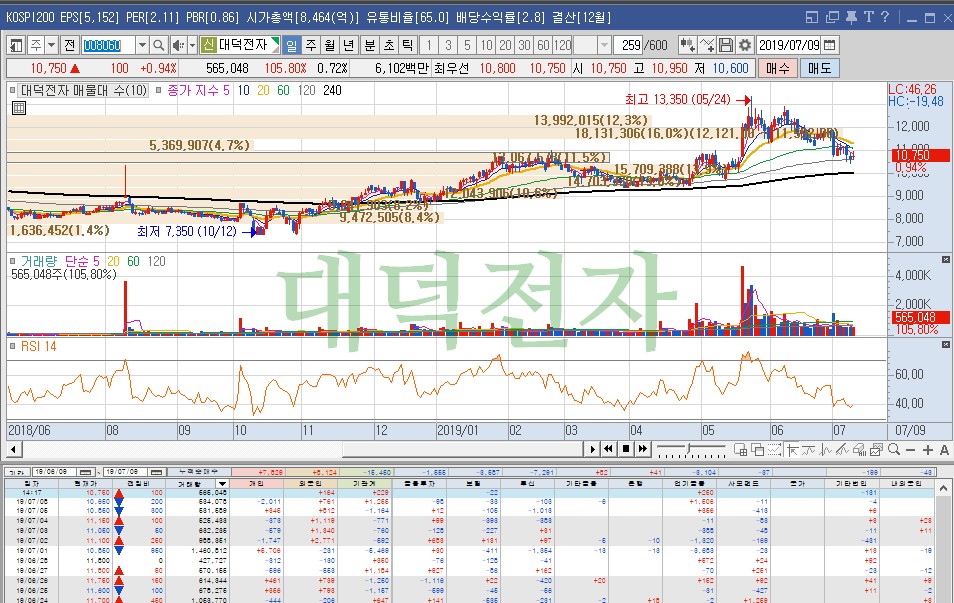954x603 pixels.
Task: Select the tick 틱 period toggle
Action: click(x=408, y=45)
